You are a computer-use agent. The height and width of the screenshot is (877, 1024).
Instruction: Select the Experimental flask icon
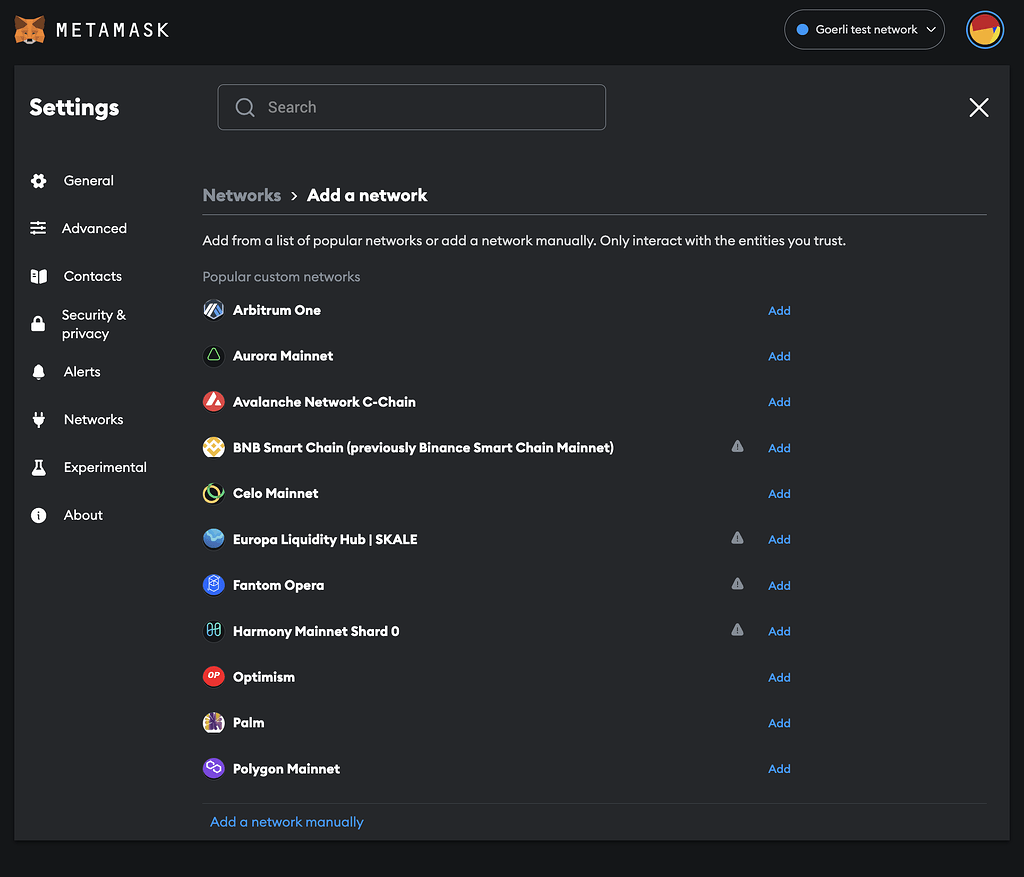coord(38,467)
